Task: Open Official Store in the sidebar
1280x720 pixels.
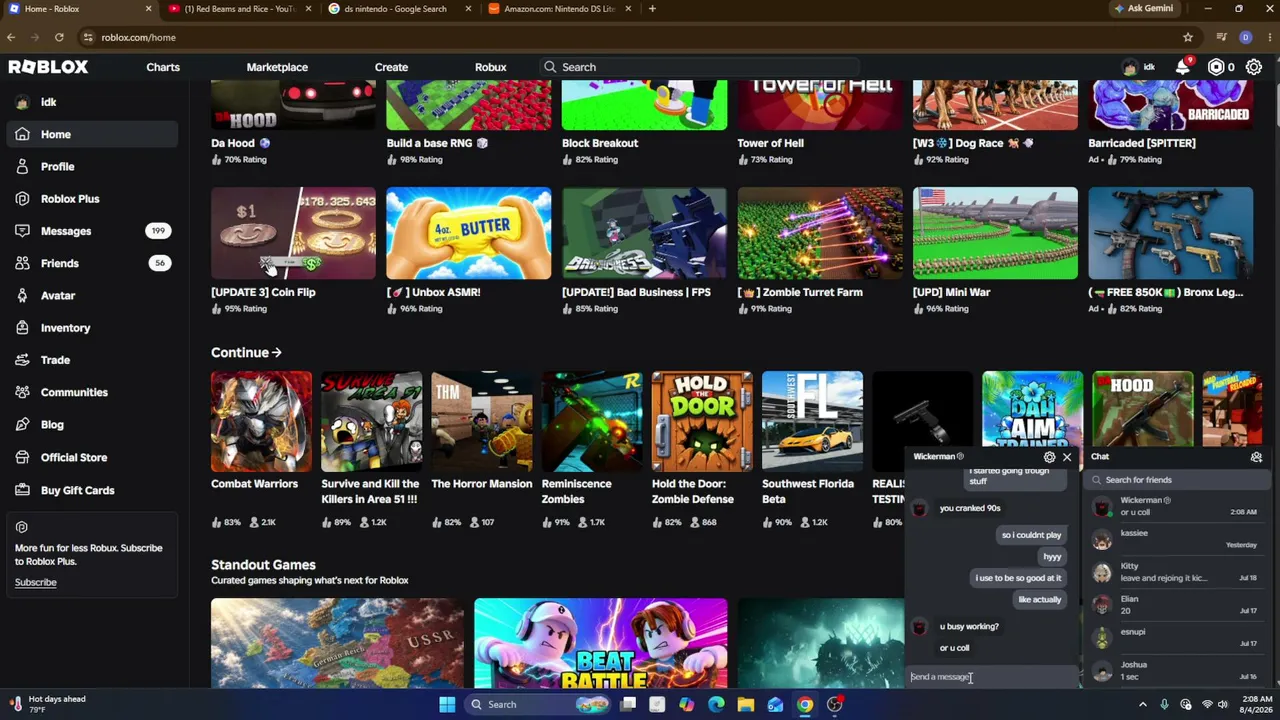Action: coord(90,457)
